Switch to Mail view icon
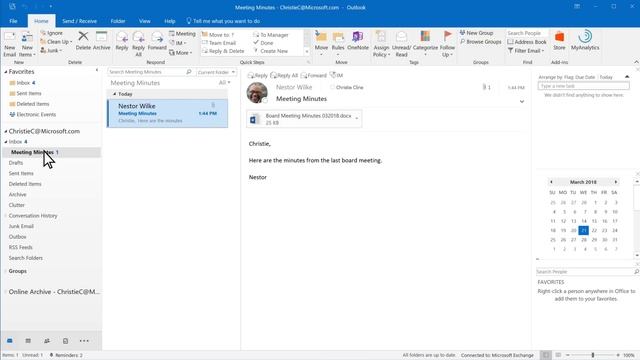This screenshot has width=640, height=360. 10,341
